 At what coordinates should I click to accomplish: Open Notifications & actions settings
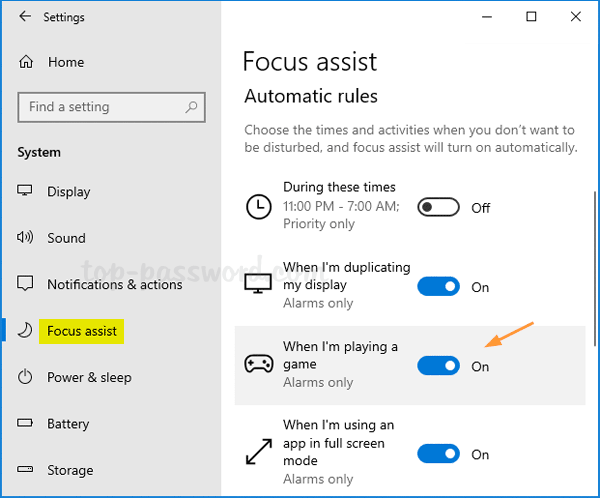point(114,284)
